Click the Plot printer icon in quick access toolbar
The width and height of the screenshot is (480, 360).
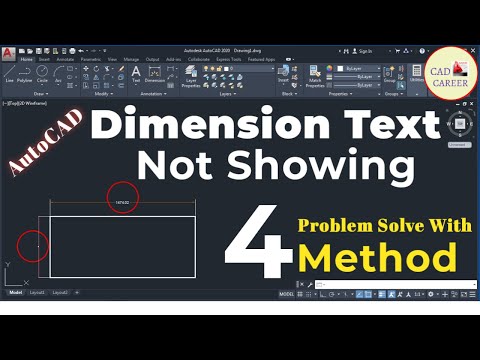pos(72,51)
